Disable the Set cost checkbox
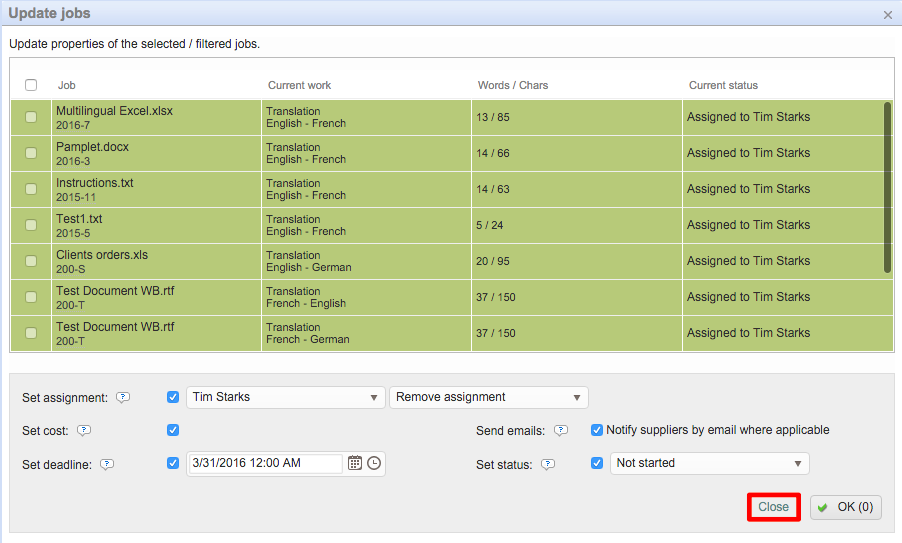This screenshot has height=543, width=902. coord(173,430)
